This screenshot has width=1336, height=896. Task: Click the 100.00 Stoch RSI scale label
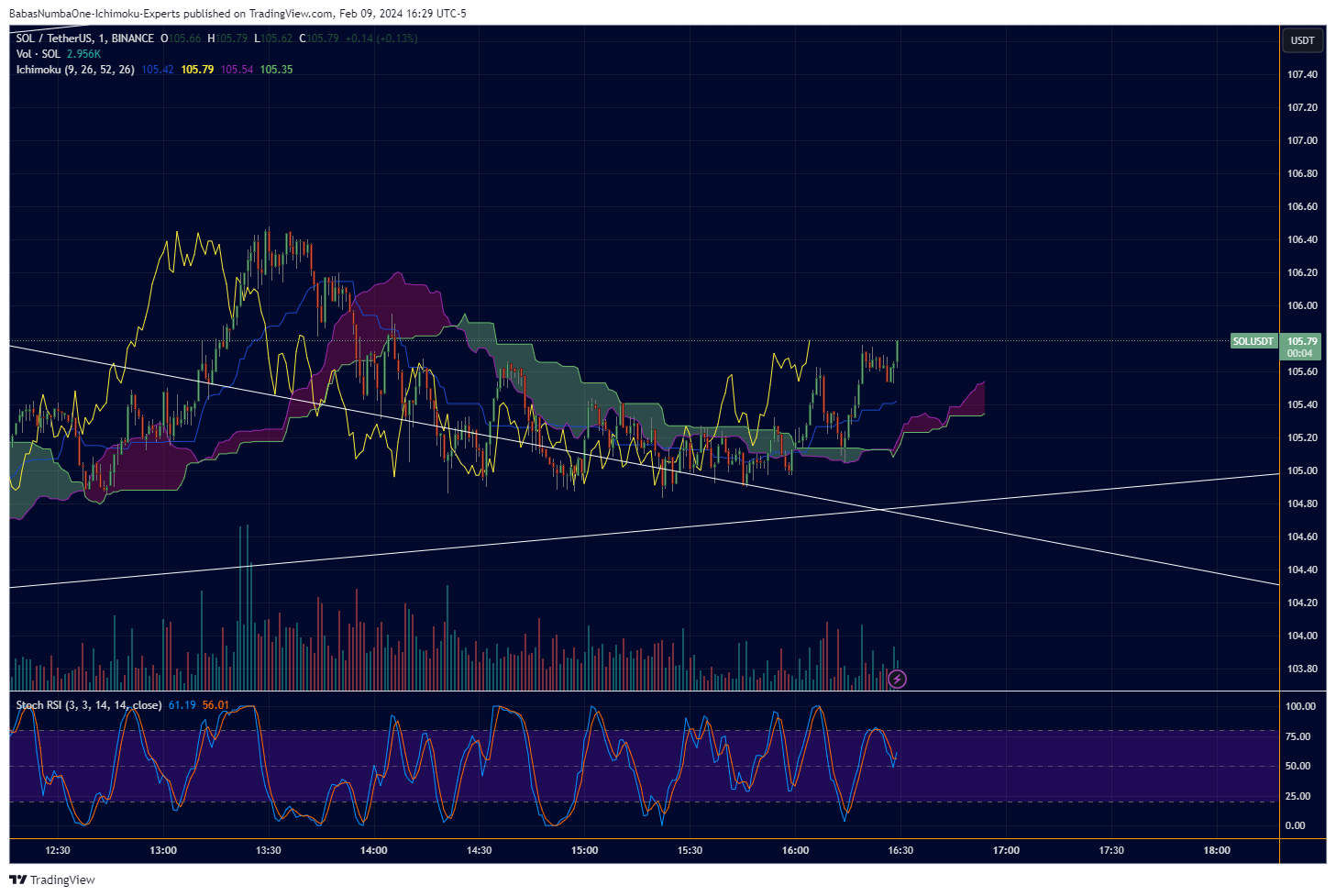click(x=1300, y=706)
